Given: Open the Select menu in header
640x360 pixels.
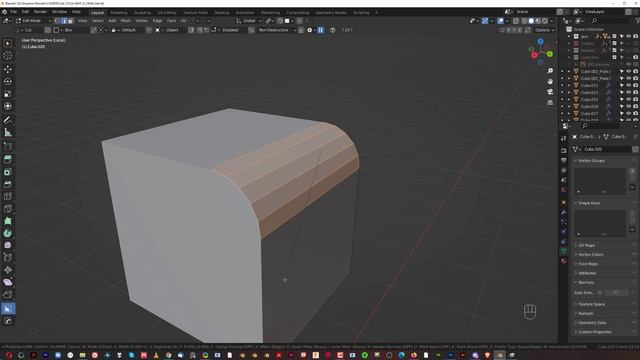Looking at the screenshot, I should point(98,21).
